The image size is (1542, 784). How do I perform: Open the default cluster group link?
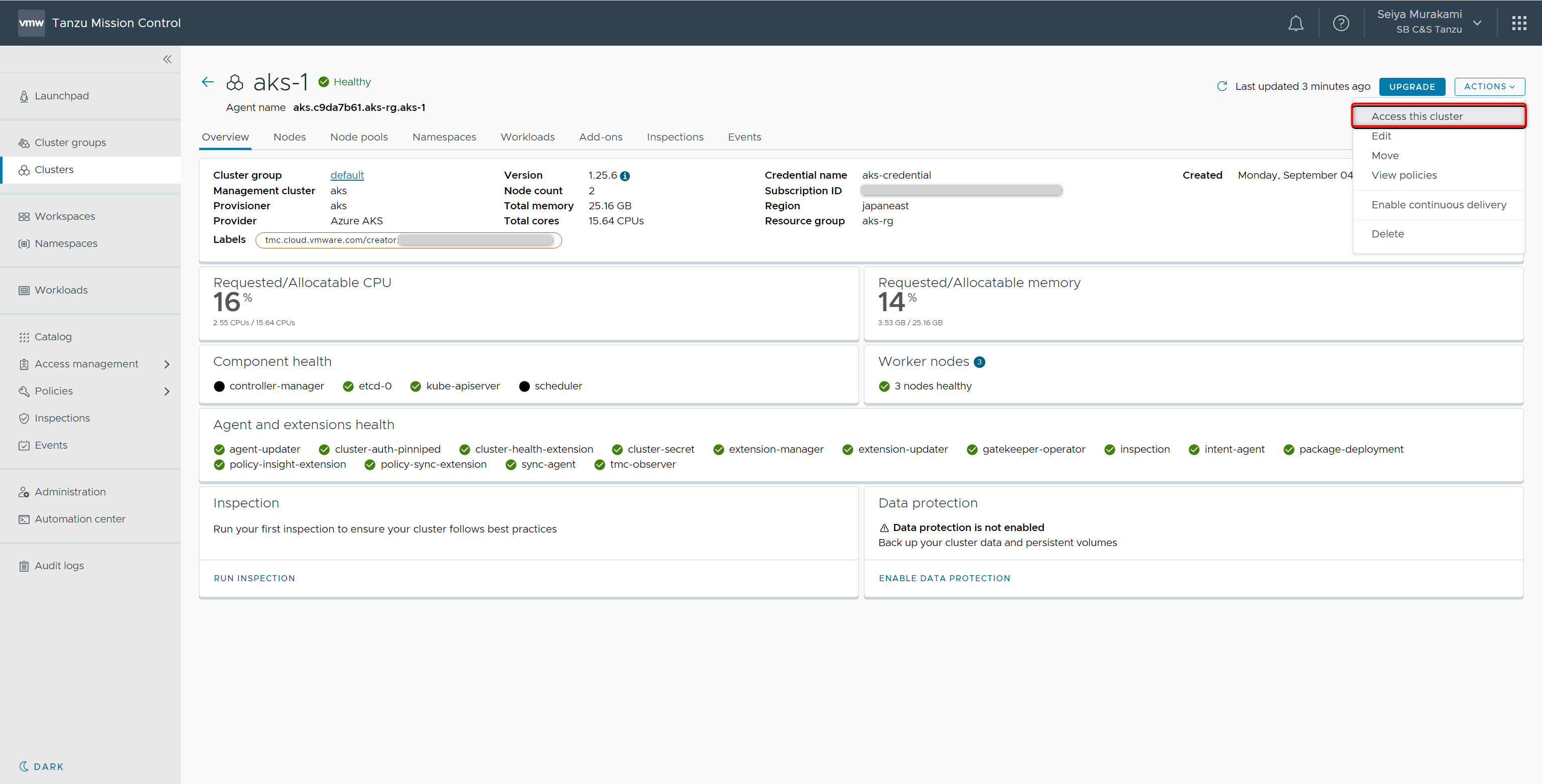[346, 175]
